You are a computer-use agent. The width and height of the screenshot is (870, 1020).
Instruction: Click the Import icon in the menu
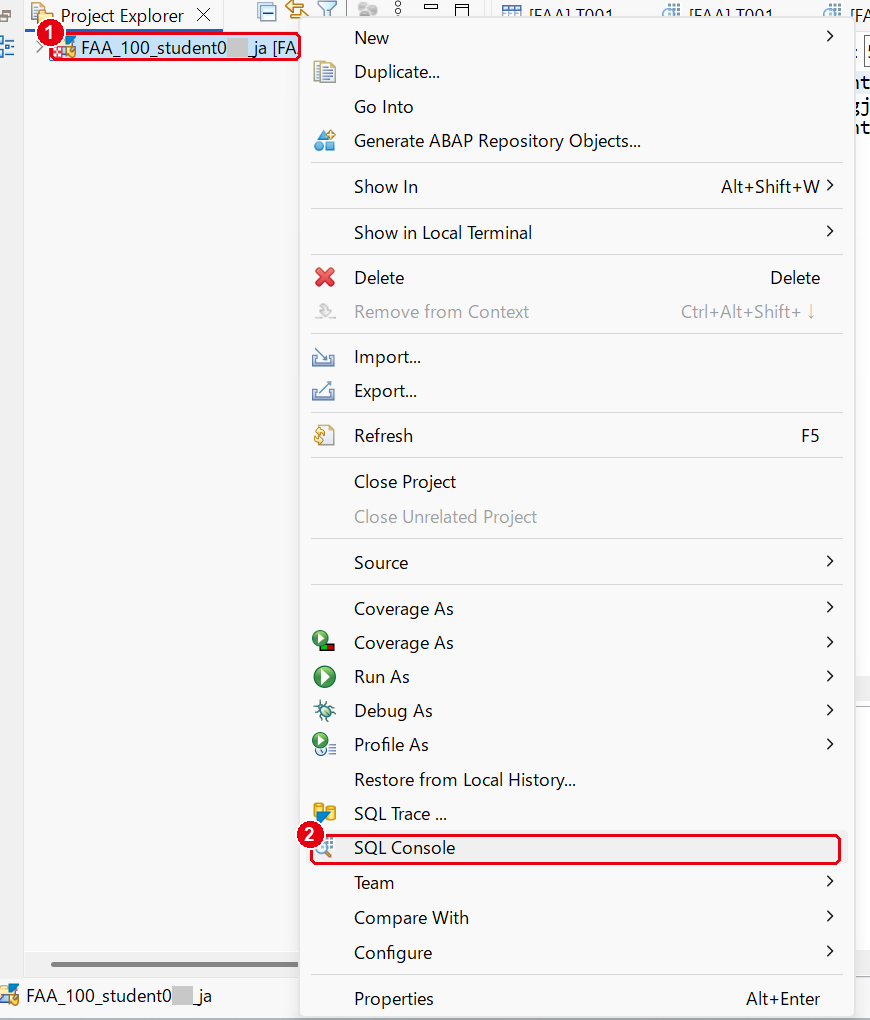[x=323, y=357]
